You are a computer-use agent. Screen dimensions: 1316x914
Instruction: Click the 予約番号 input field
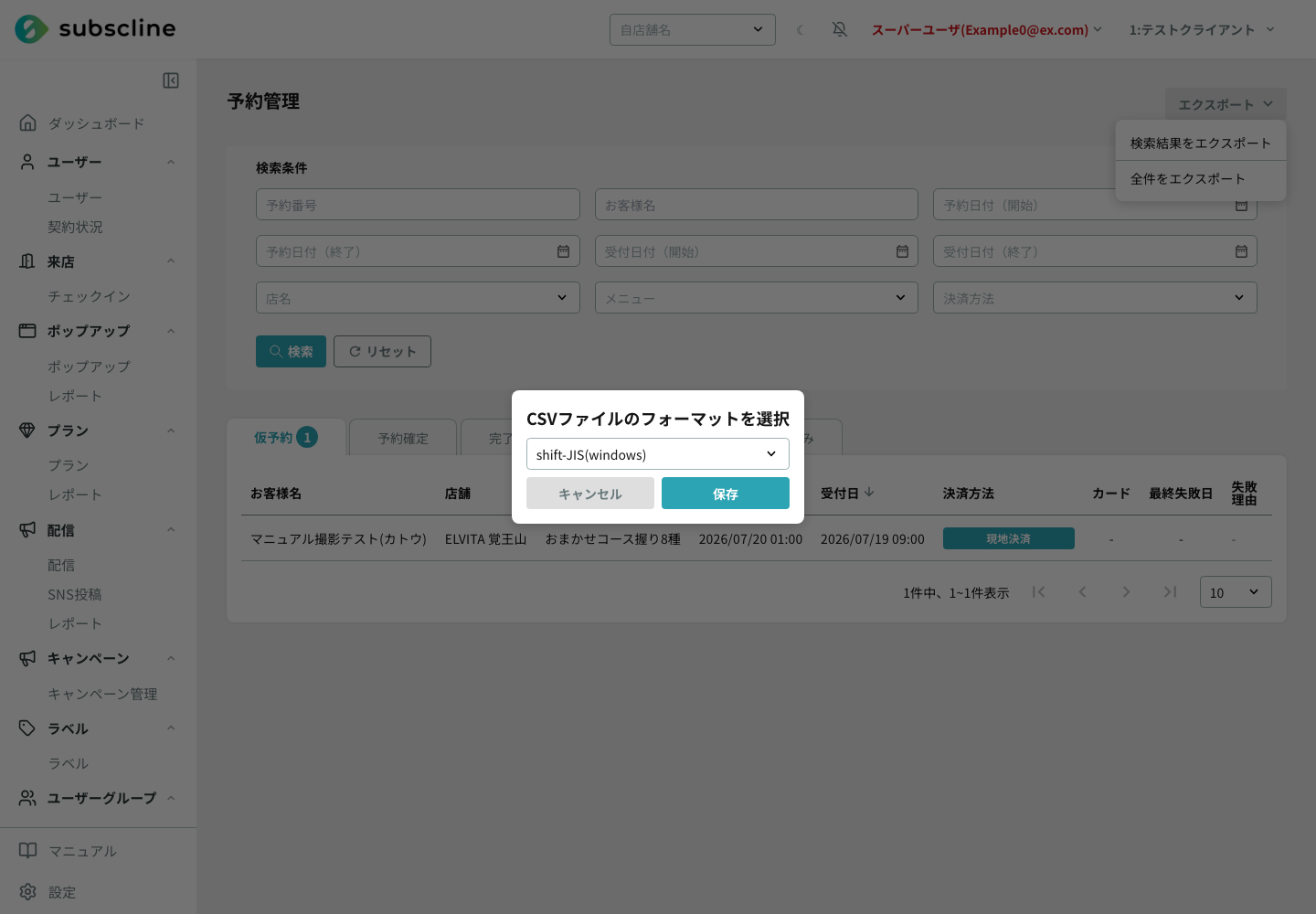[x=418, y=205]
